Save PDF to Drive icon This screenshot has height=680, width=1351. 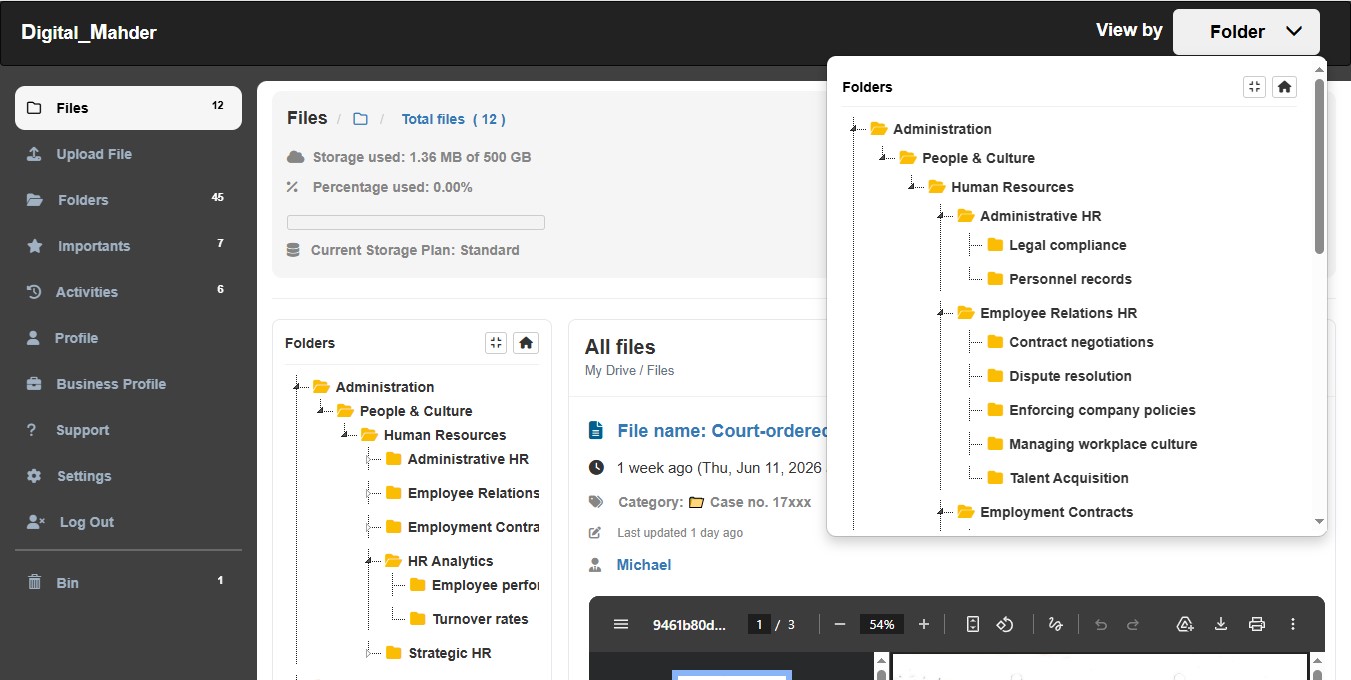click(1185, 624)
